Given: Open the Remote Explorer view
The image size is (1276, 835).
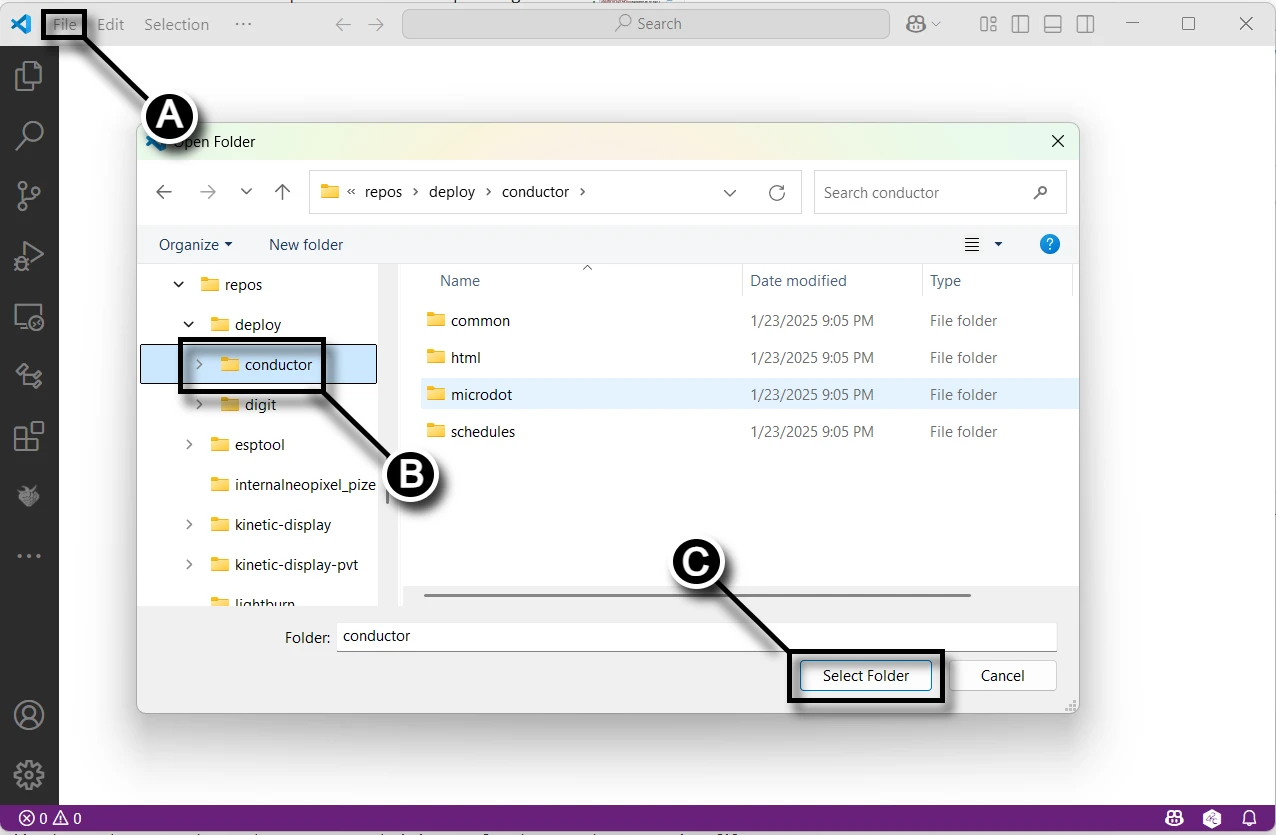Looking at the screenshot, I should pos(29,317).
